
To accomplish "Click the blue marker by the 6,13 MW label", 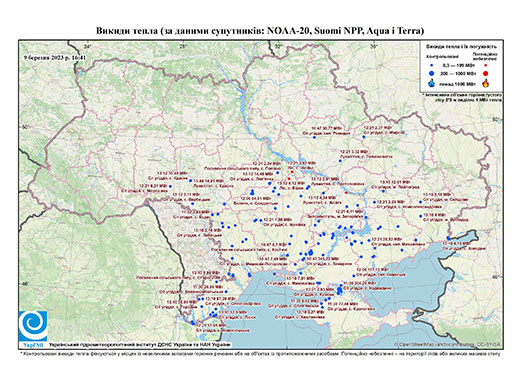I will coord(448,238).
